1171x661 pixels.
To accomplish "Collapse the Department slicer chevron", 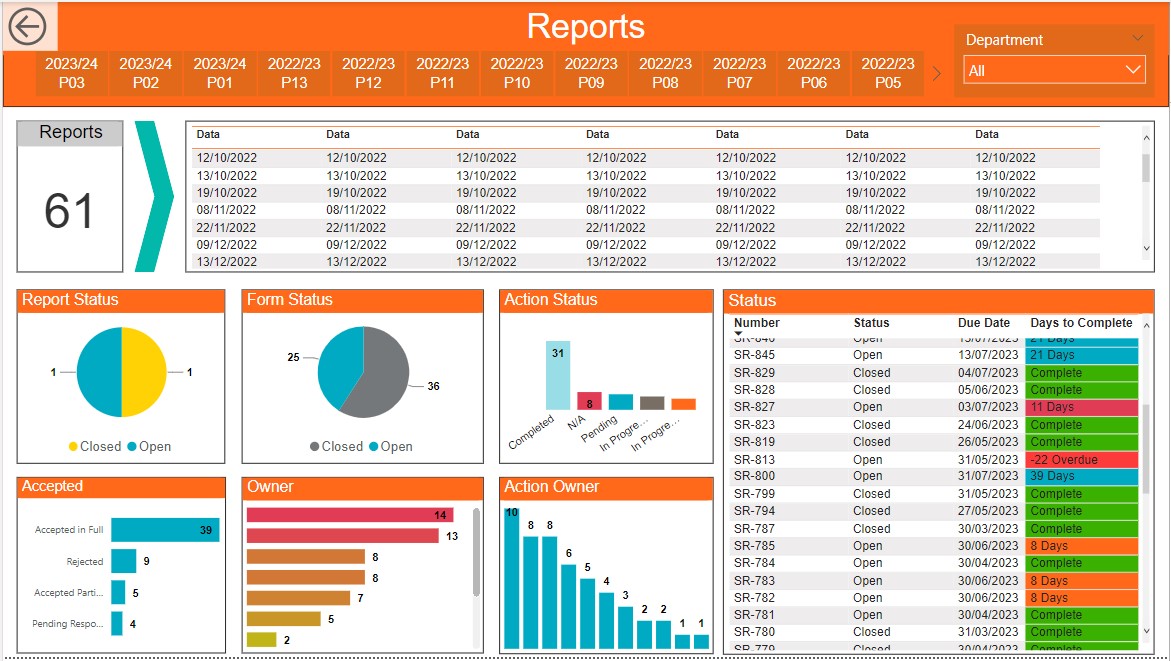I will 1137,39.
